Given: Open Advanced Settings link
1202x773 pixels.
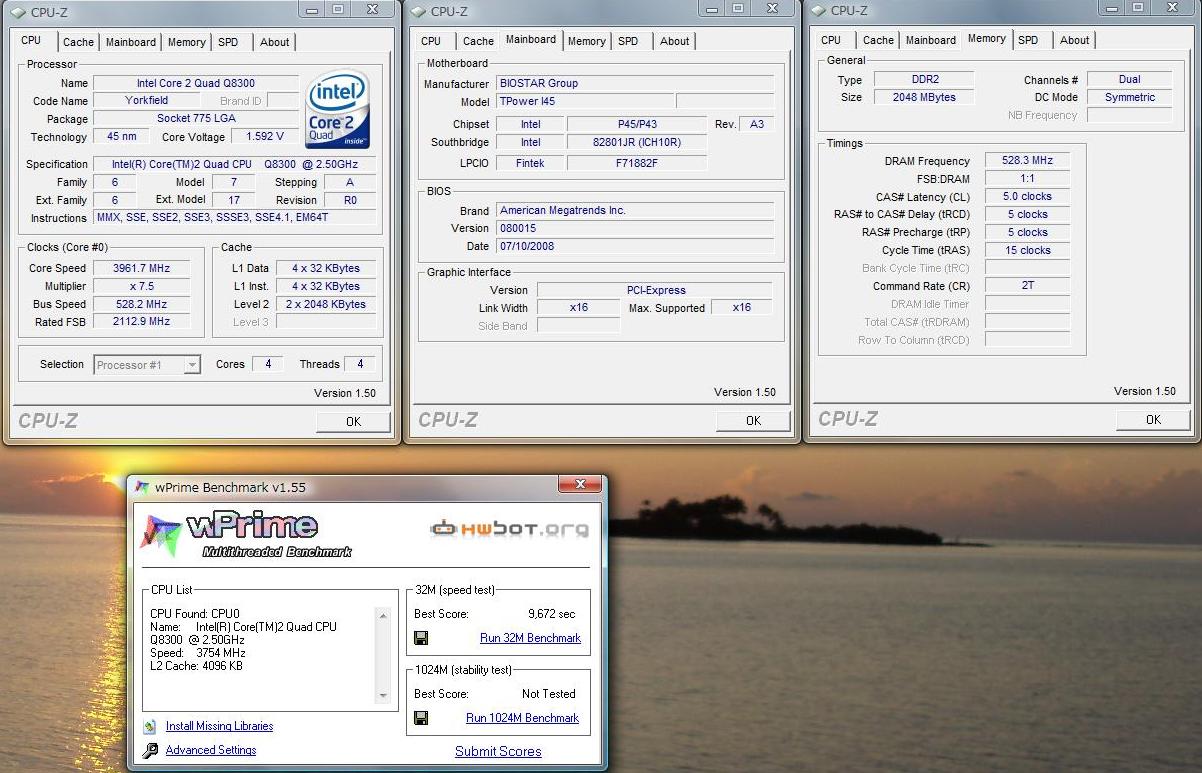Looking at the screenshot, I should coord(211,750).
